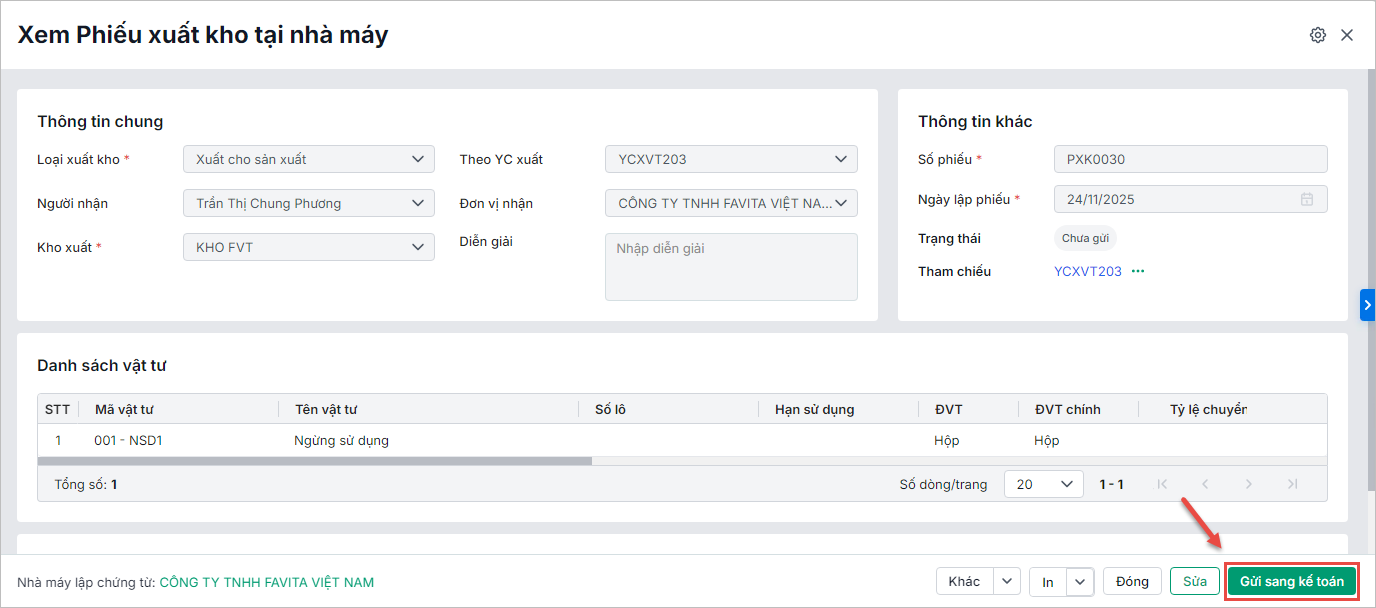Click the Gửi sang kế toán button

[x=1291, y=582]
